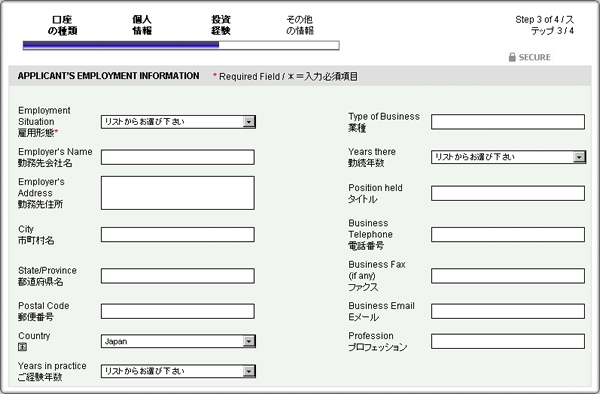Click the Step 3 of 4 text

[544, 25]
